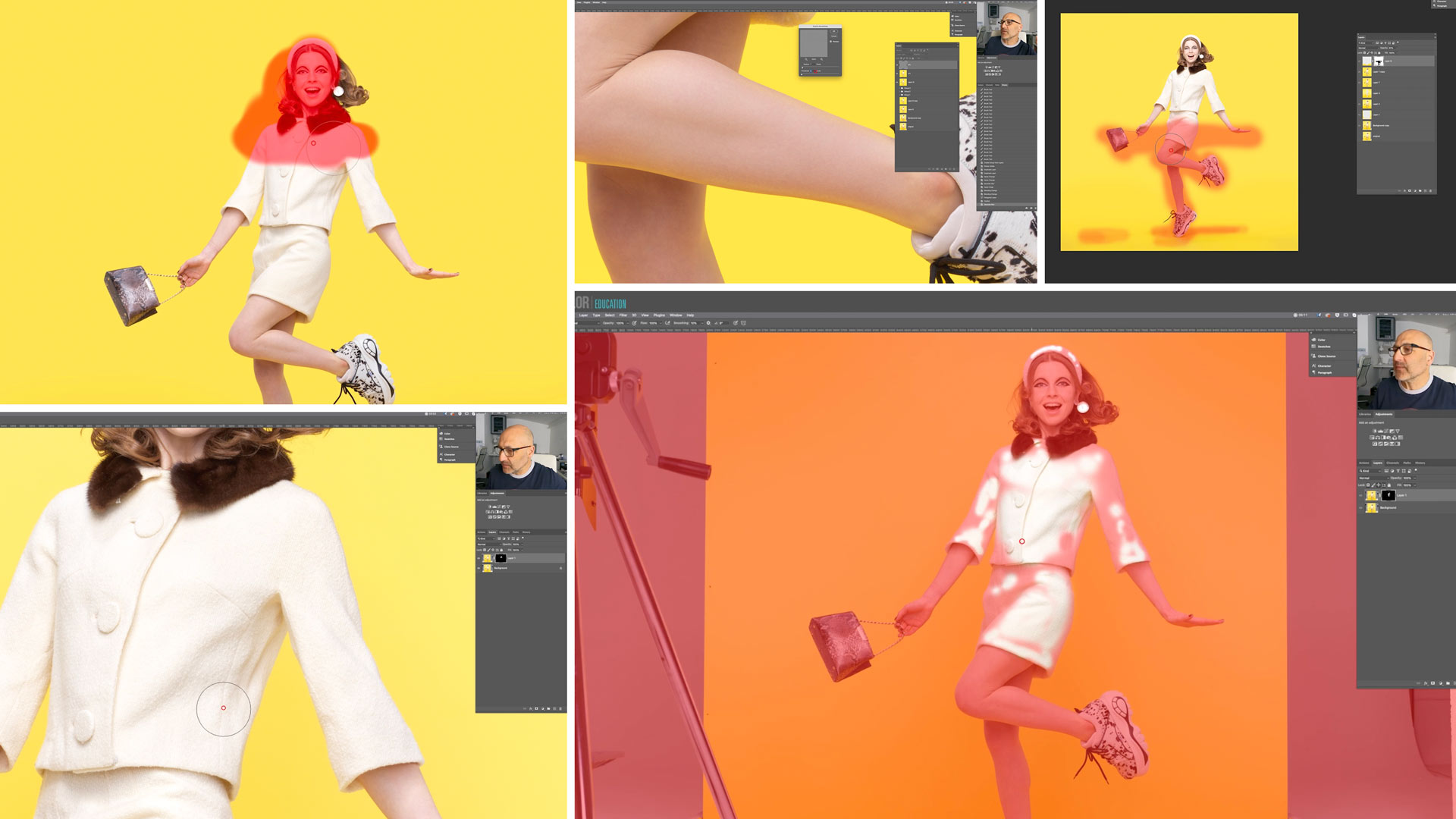This screenshot has height=819, width=1456.
Task: Add a Curves adjustment from the Adjustments panel
Action: [1386, 431]
